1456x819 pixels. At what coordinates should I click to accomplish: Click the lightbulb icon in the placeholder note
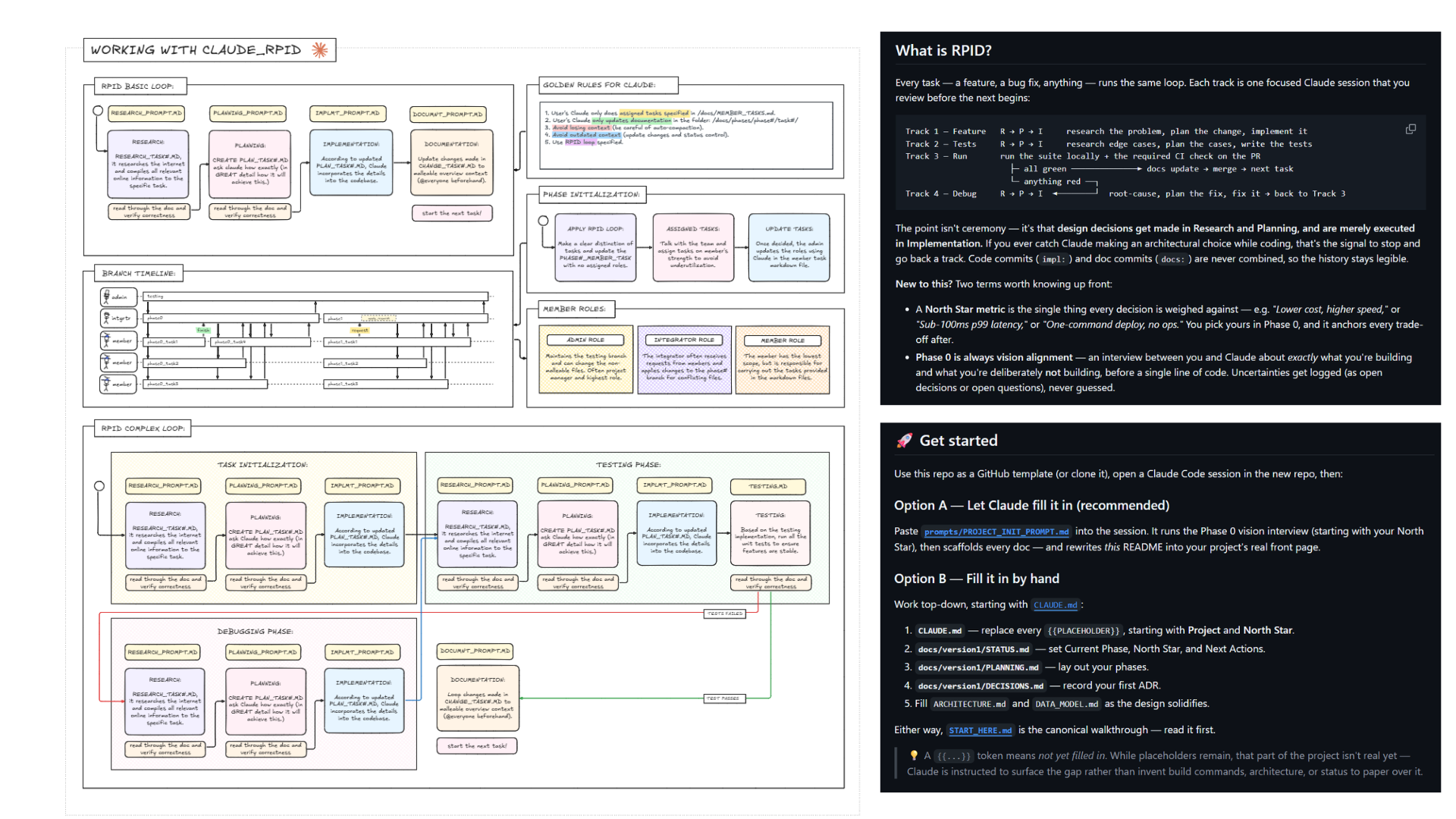[x=914, y=755]
